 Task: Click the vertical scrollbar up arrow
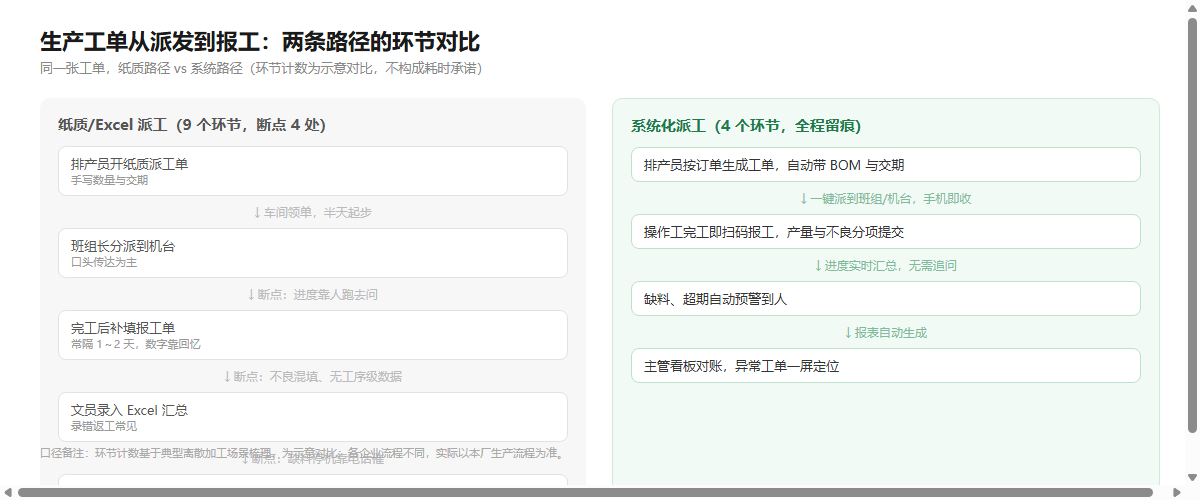point(1192,8)
